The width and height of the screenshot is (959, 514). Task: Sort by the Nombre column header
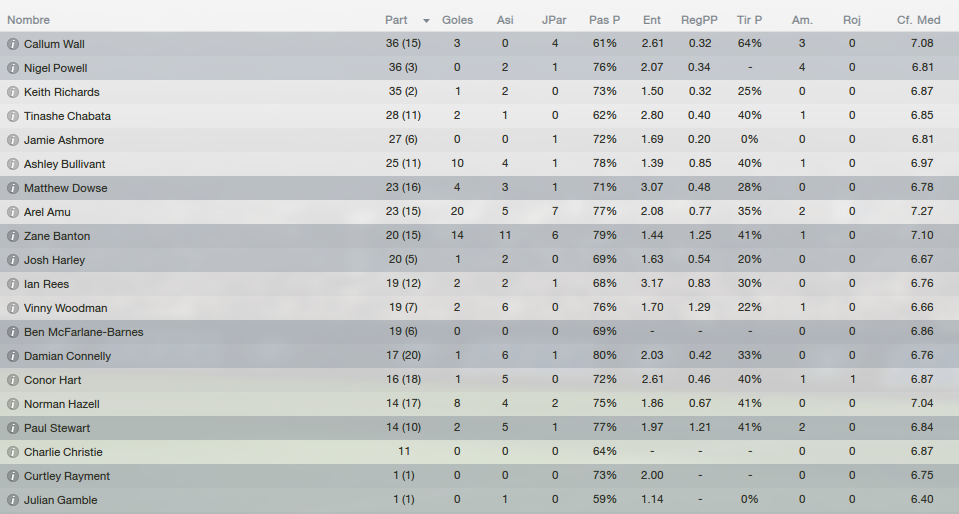click(28, 20)
